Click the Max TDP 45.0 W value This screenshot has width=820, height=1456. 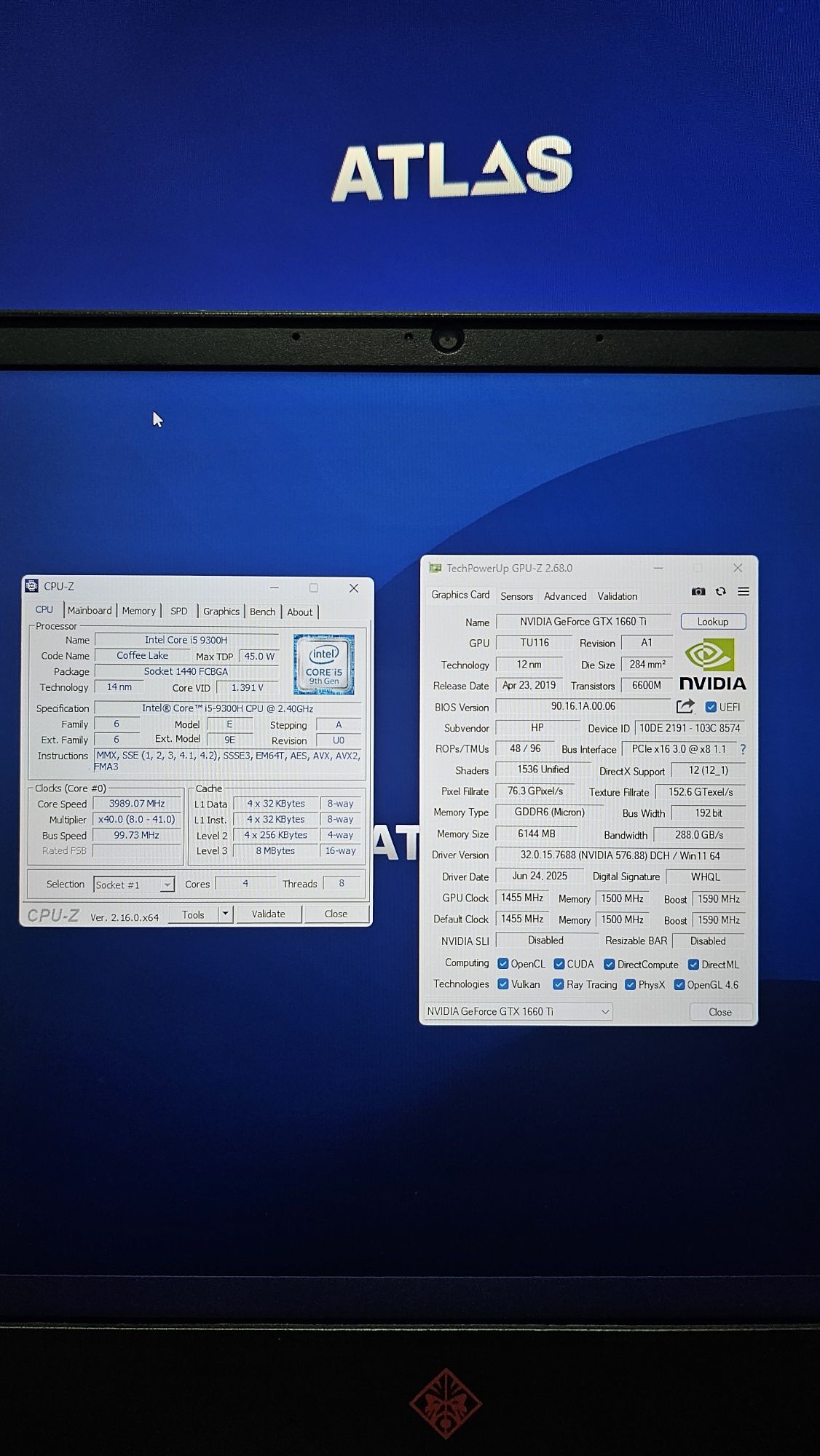(259, 657)
